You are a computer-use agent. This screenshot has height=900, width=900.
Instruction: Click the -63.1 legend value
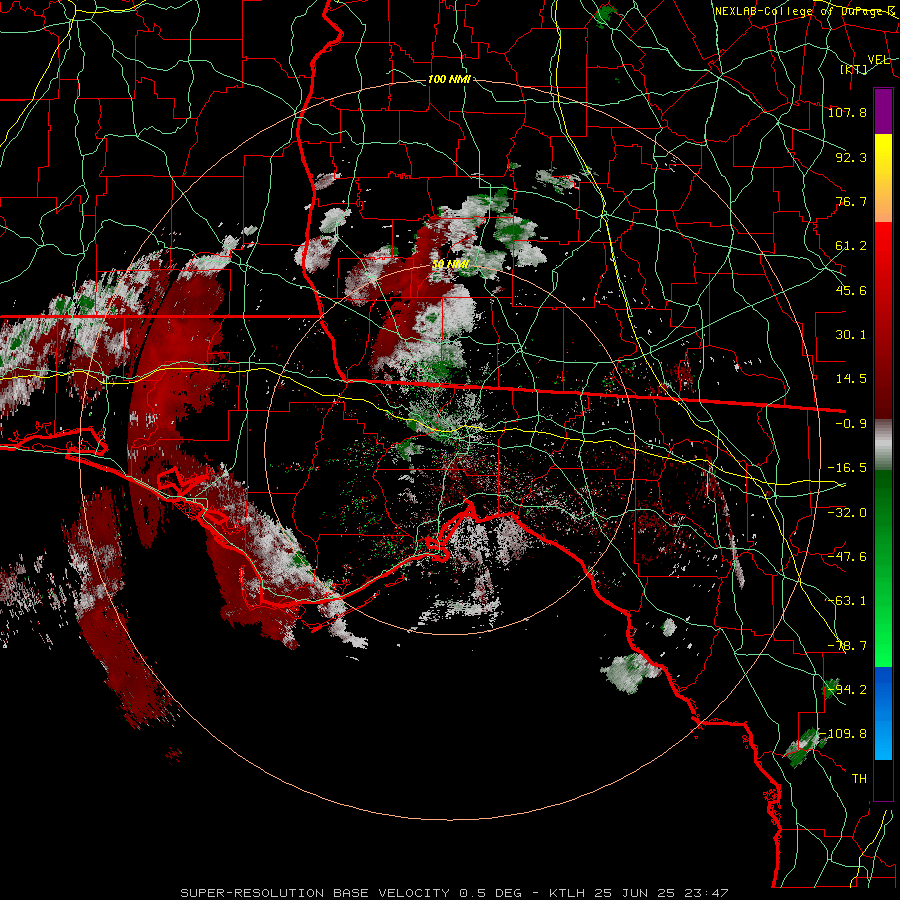tap(847, 601)
